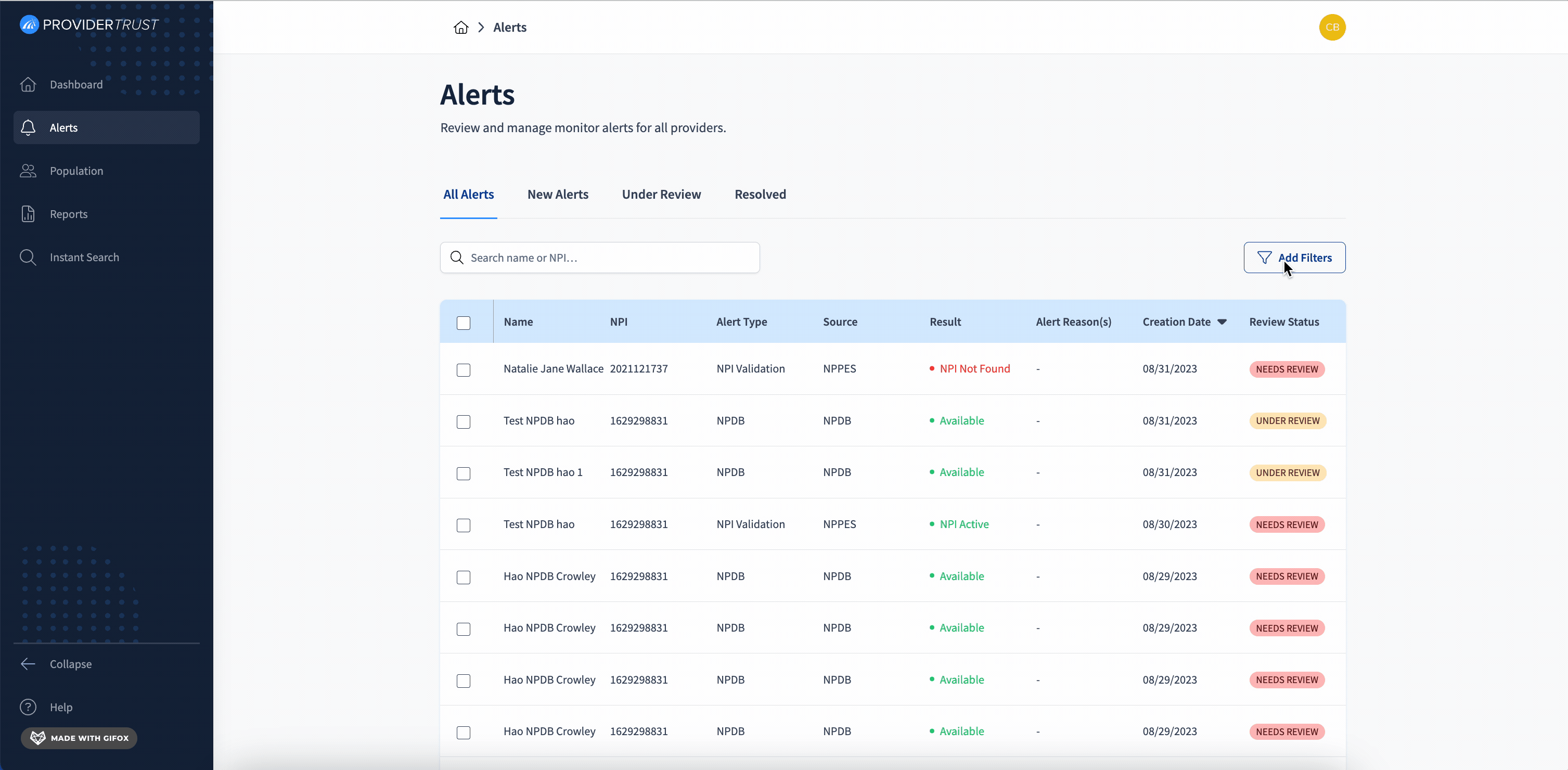Toggle the select-all checkbox in table header

463,323
